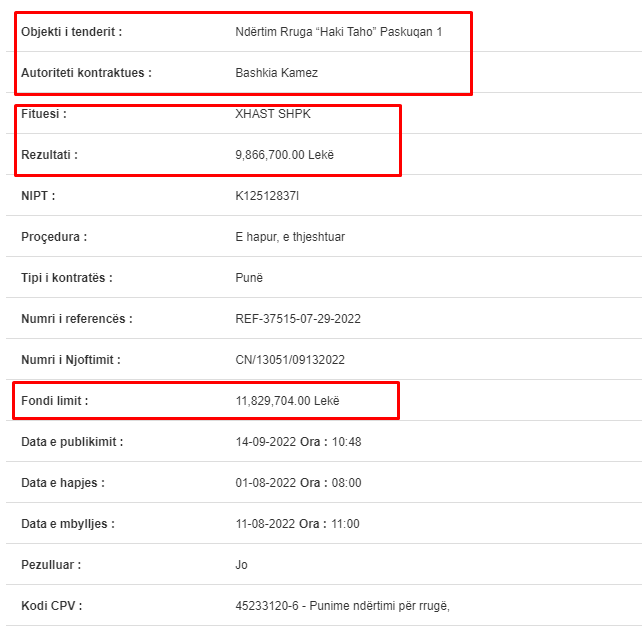Click the "Objekti i tenderit" label
This screenshot has width=642, height=640.
72,32
